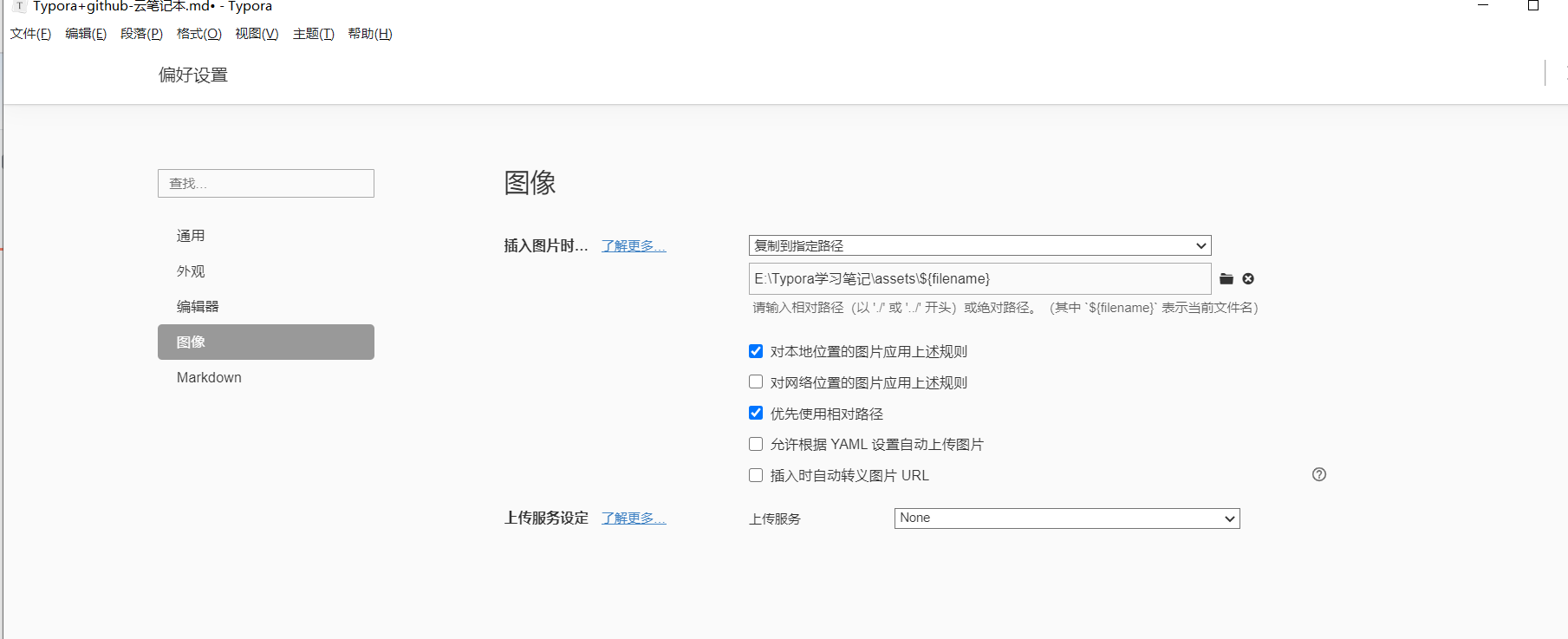Open the 主题(T) menu
Screen dimensions: 1568x639
(x=313, y=34)
